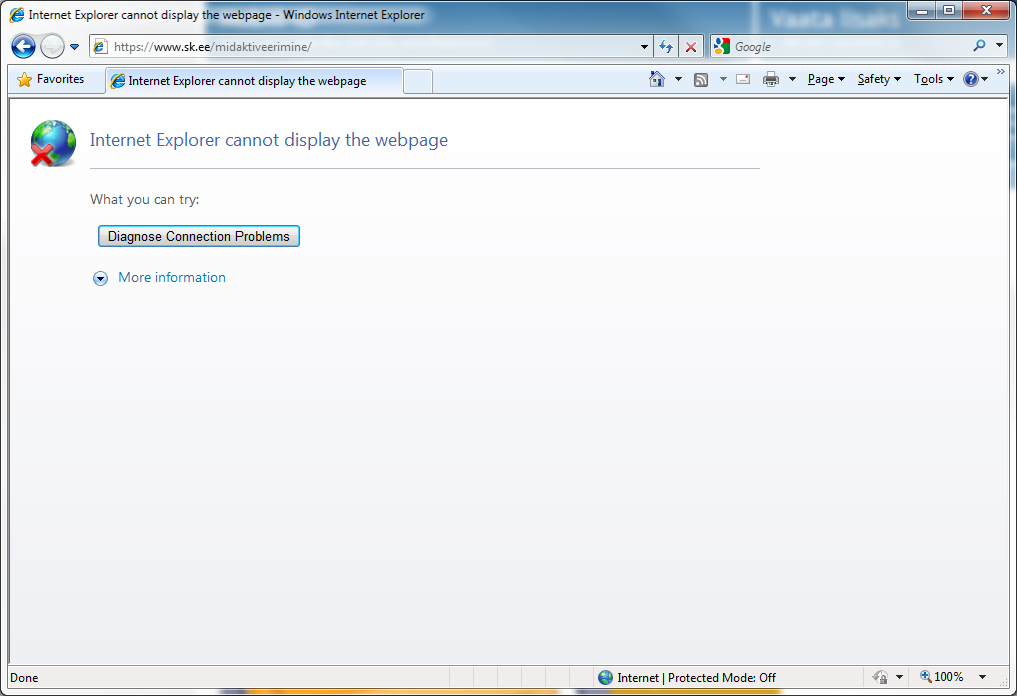The height and width of the screenshot is (696, 1017).
Task: Open the feeds dropdown arrow
Action: [723, 79]
